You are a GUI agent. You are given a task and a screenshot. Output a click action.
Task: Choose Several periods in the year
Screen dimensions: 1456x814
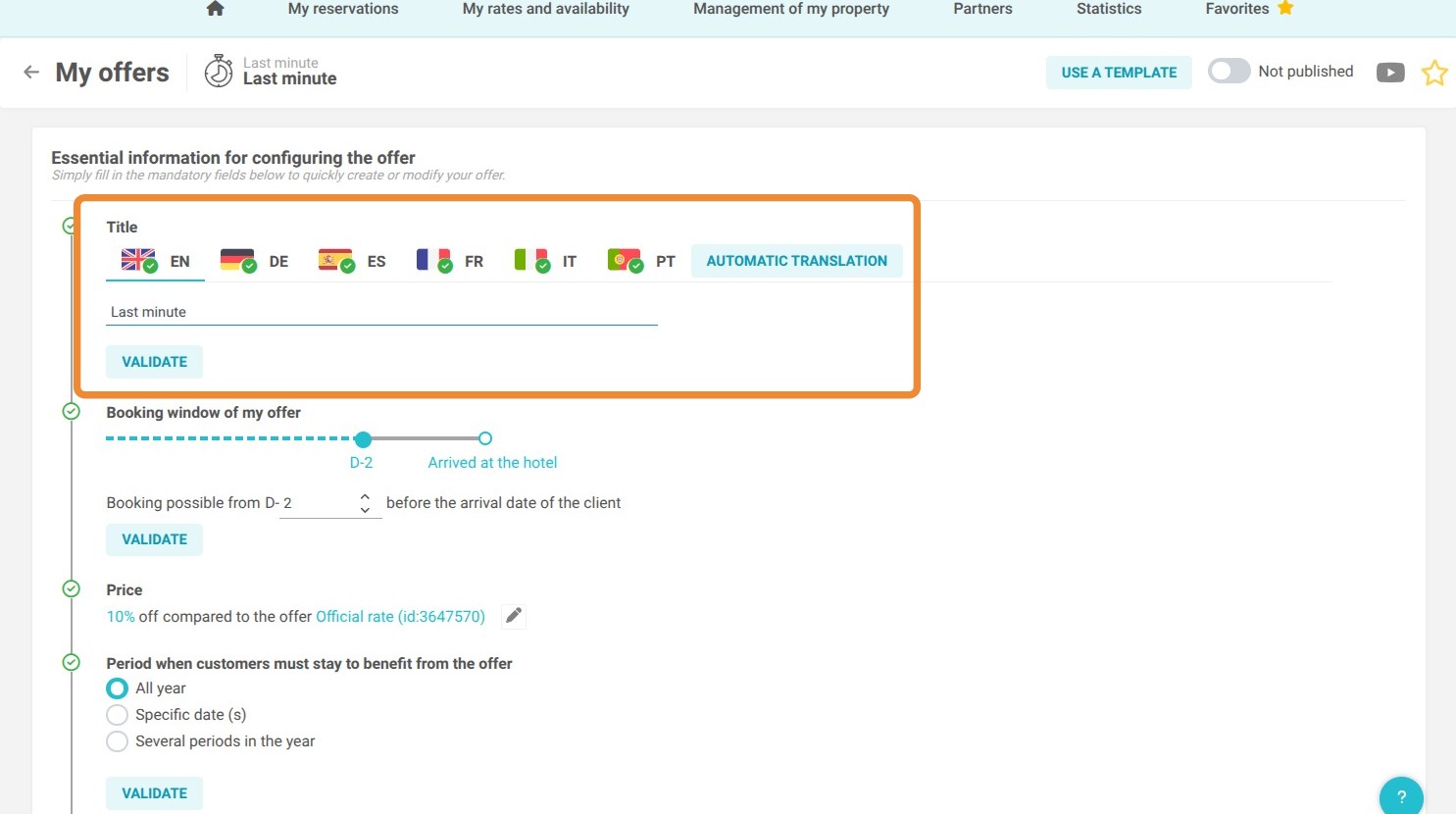pos(117,741)
